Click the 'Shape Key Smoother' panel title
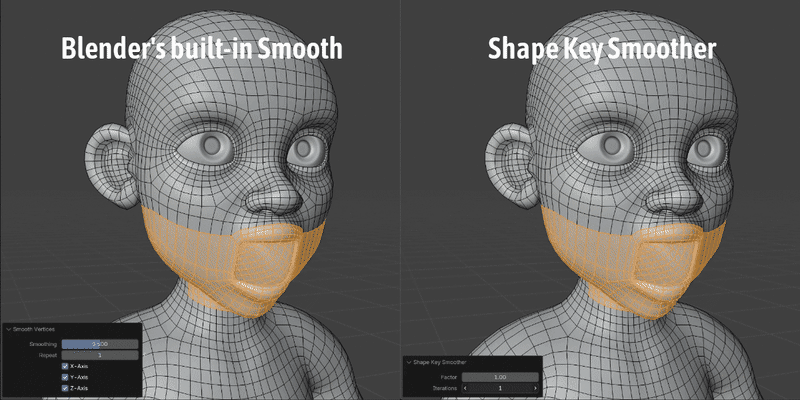The height and width of the screenshot is (400, 800). (439, 362)
